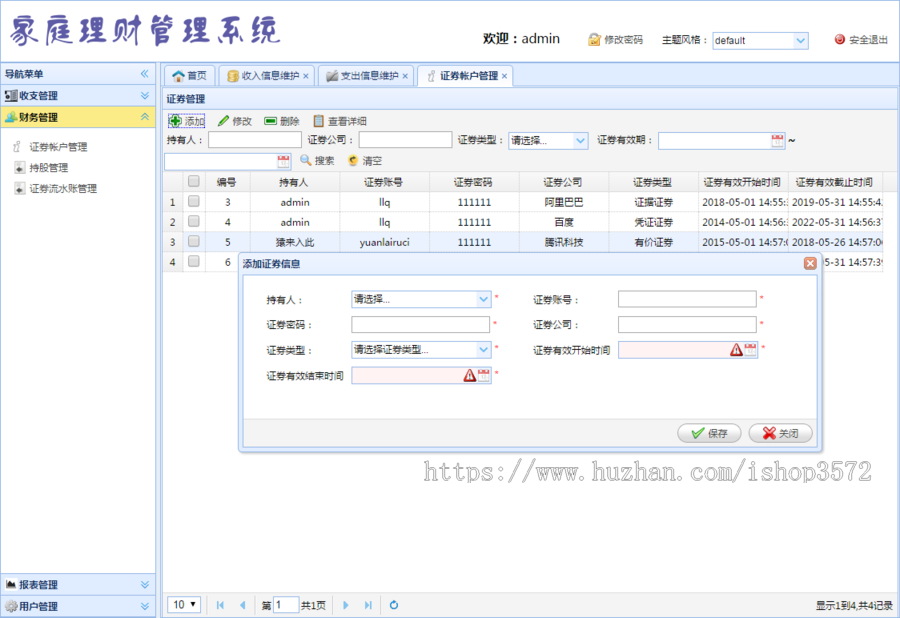The height and width of the screenshot is (618, 900).
Task: Expand the 报表管理 accordion section
Action: tap(77, 585)
